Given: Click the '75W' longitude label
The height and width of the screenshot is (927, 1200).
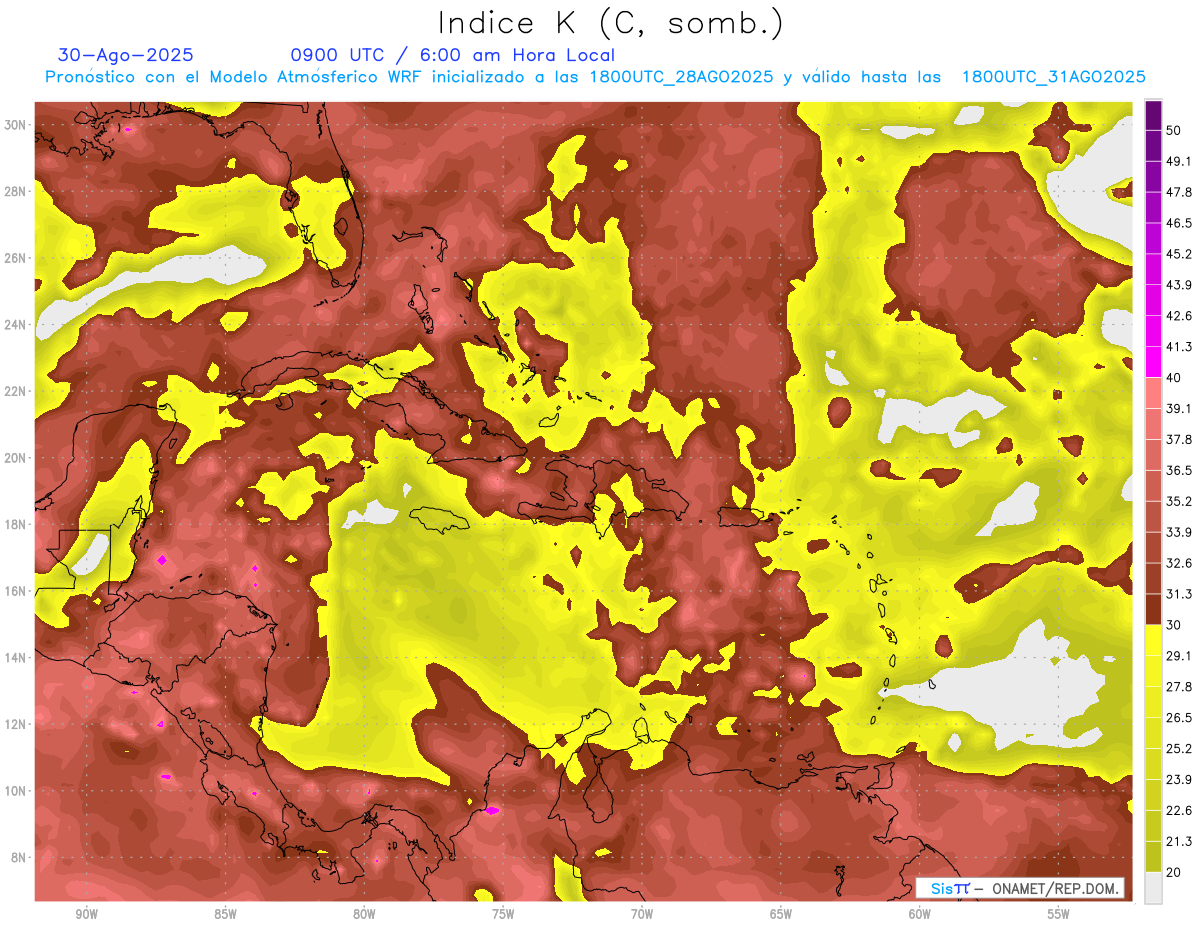Looking at the screenshot, I should [503, 914].
